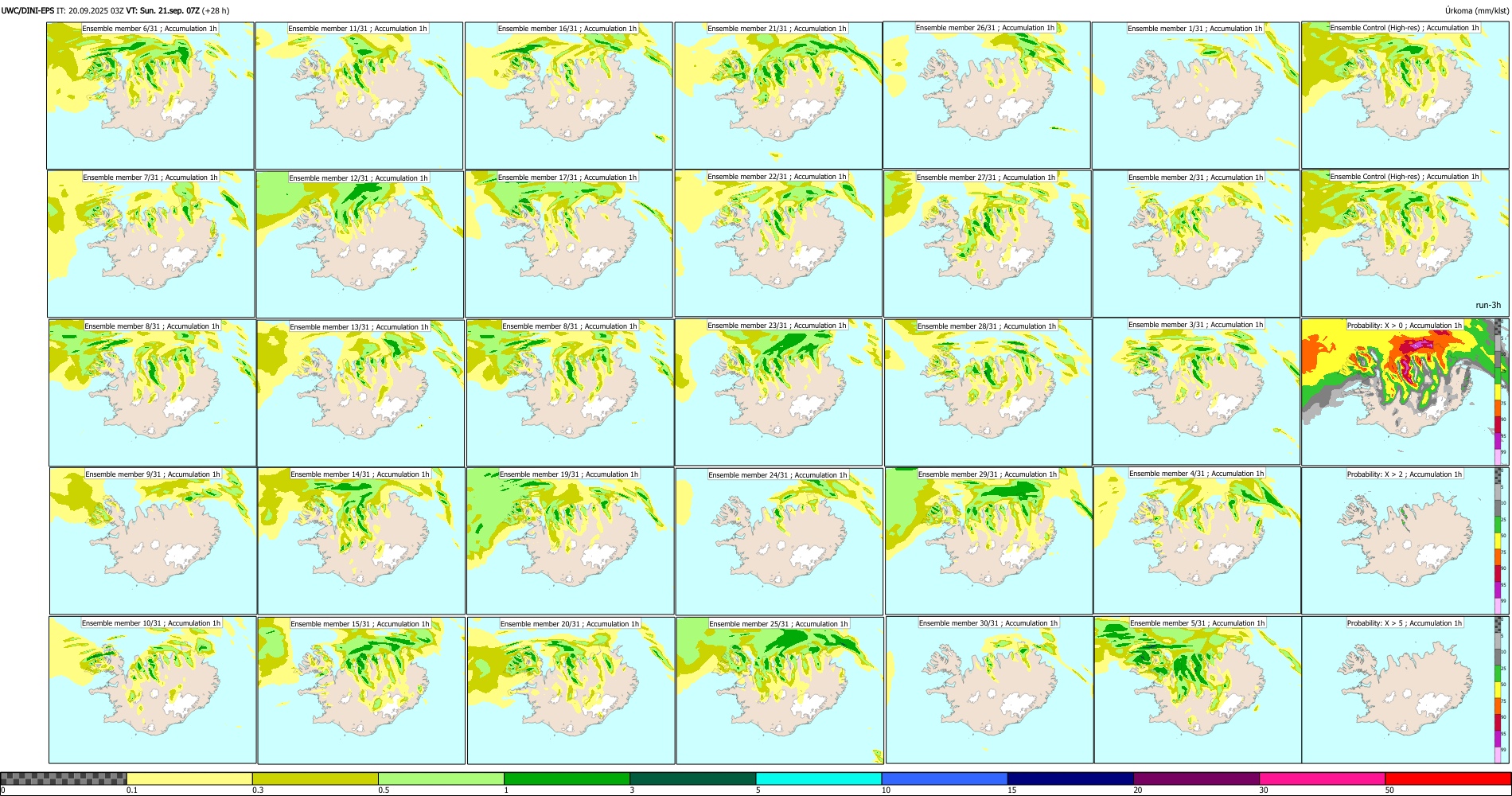1512x796 pixels.
Task: Click the Ensemble member 7/31 map panel
Action: tap(151, 244)
